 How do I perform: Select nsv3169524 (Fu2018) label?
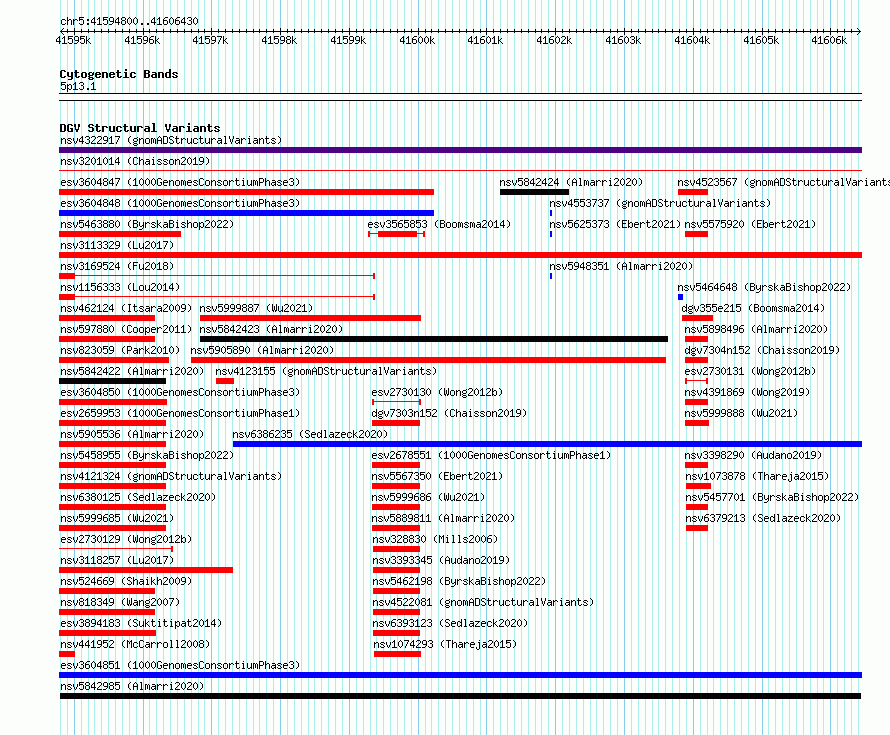click(x=117, y=266)
